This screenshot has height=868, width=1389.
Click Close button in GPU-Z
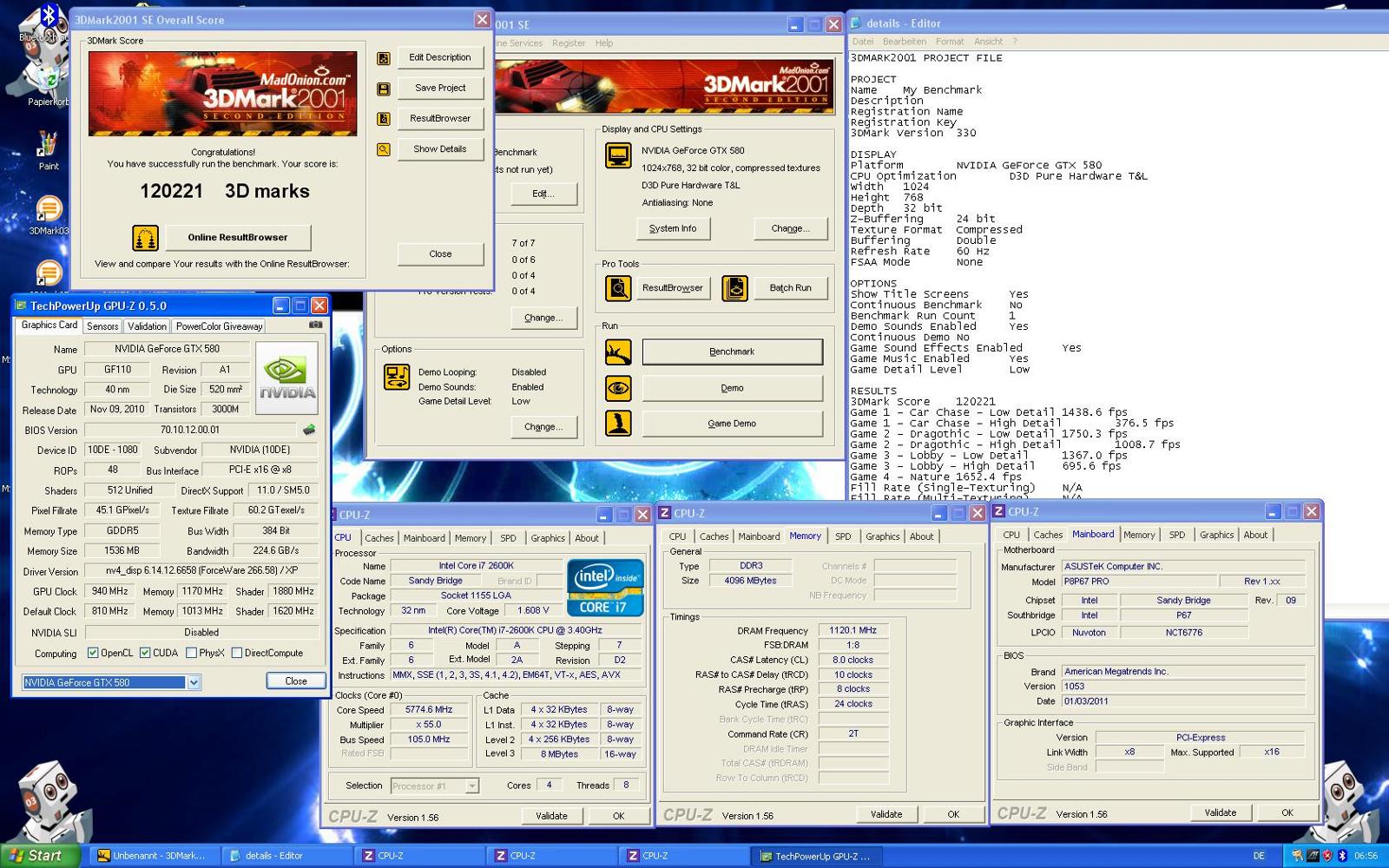(296, 681)
